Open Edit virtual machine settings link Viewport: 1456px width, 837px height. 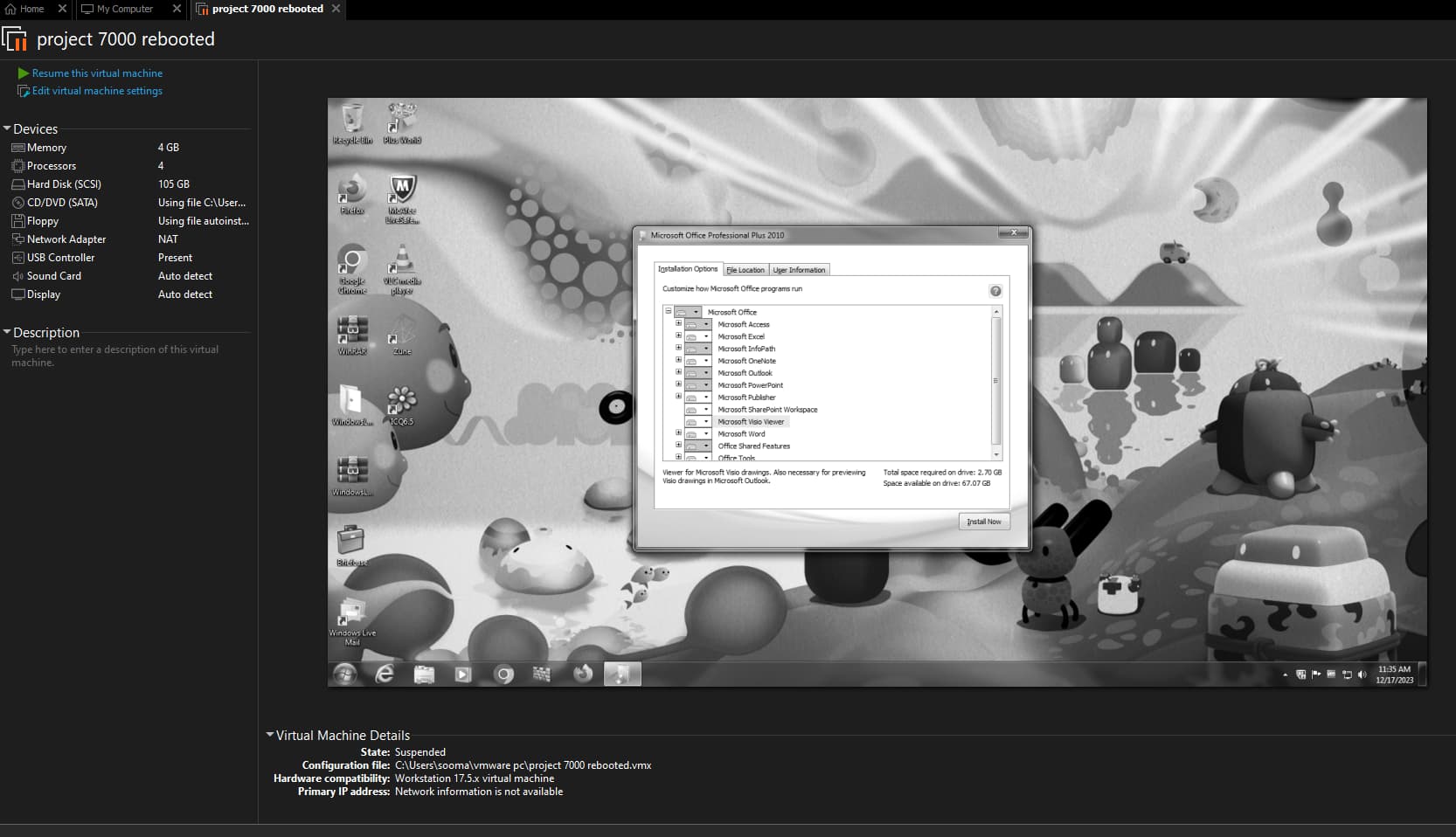pos(97,91)
